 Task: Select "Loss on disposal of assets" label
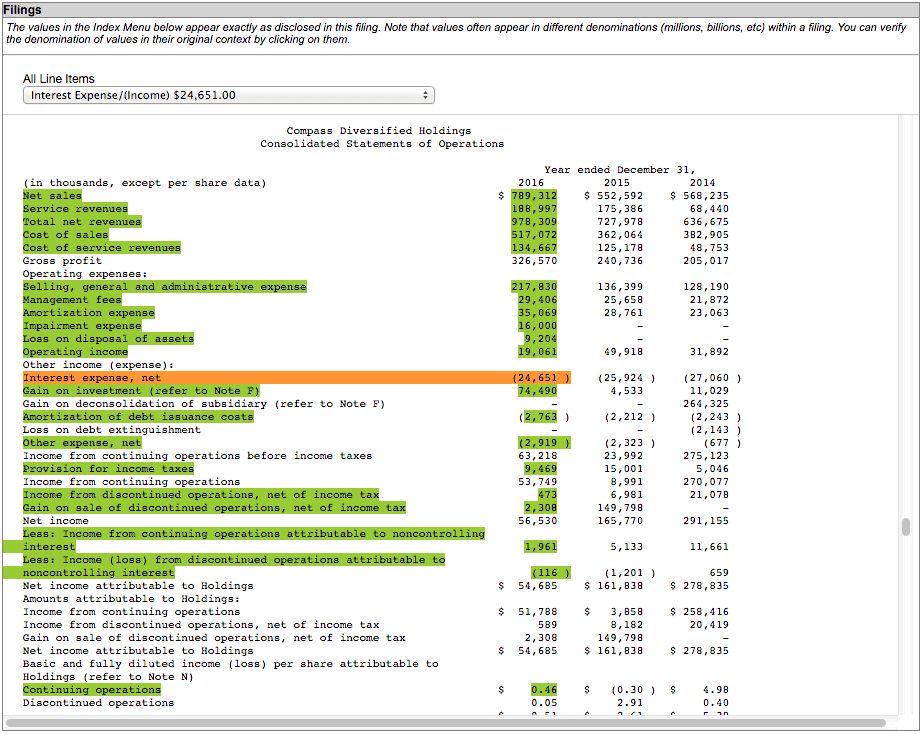pyautogui.click(x=108, y=338)
